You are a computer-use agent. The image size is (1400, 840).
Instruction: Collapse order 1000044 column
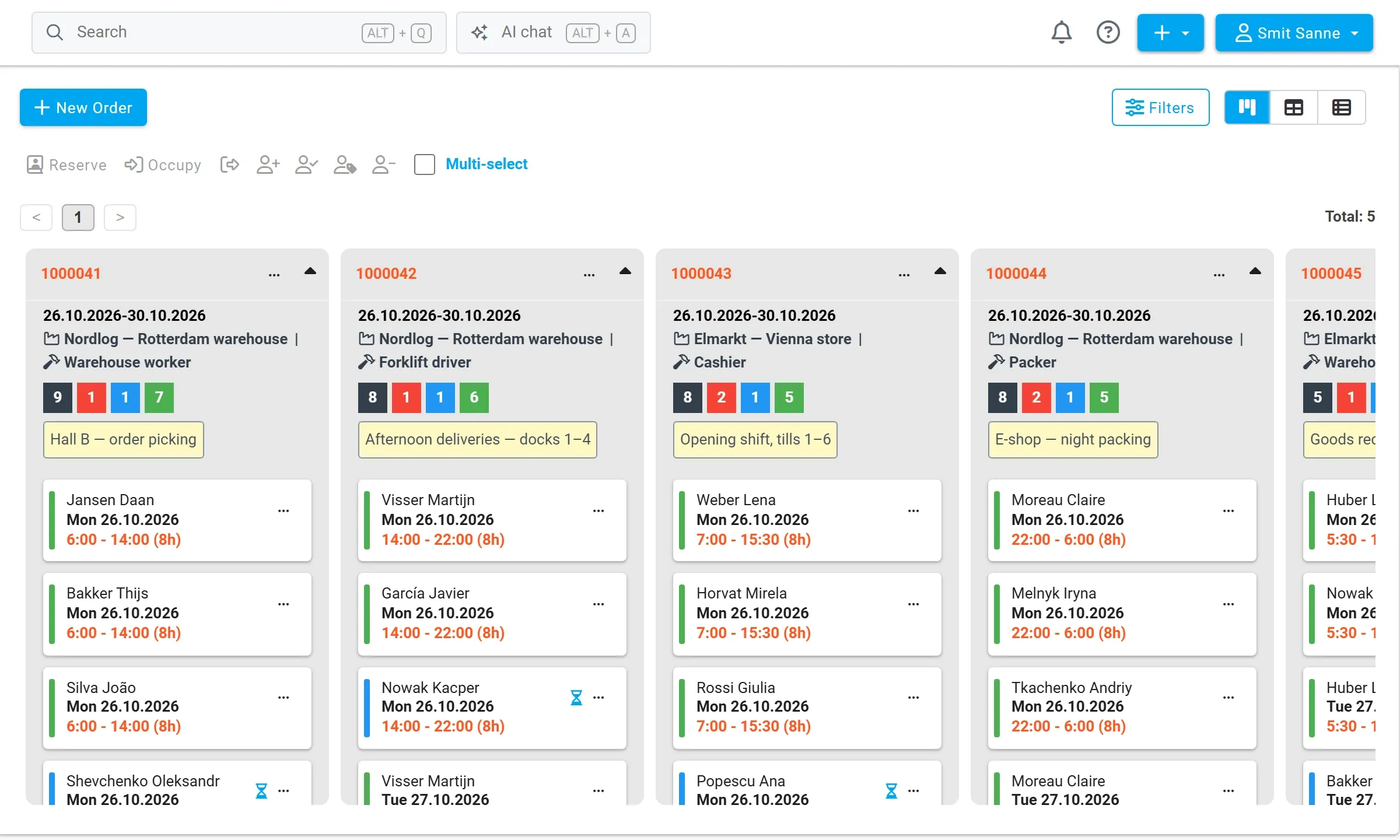tap(1255, 271)
